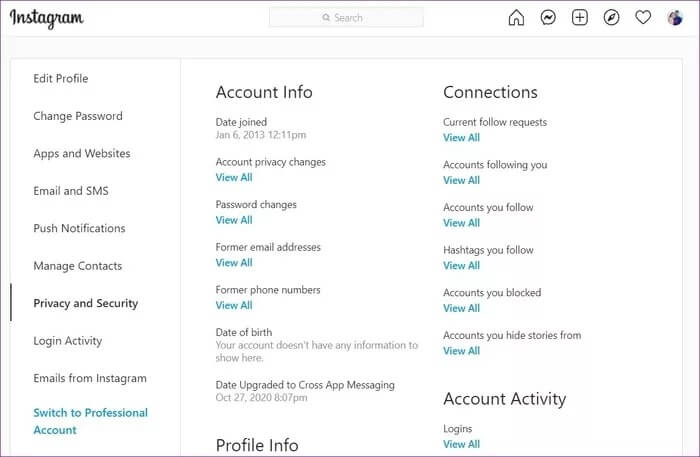Click the Connections heading
The image size is (700, 457).
[490, 92]
